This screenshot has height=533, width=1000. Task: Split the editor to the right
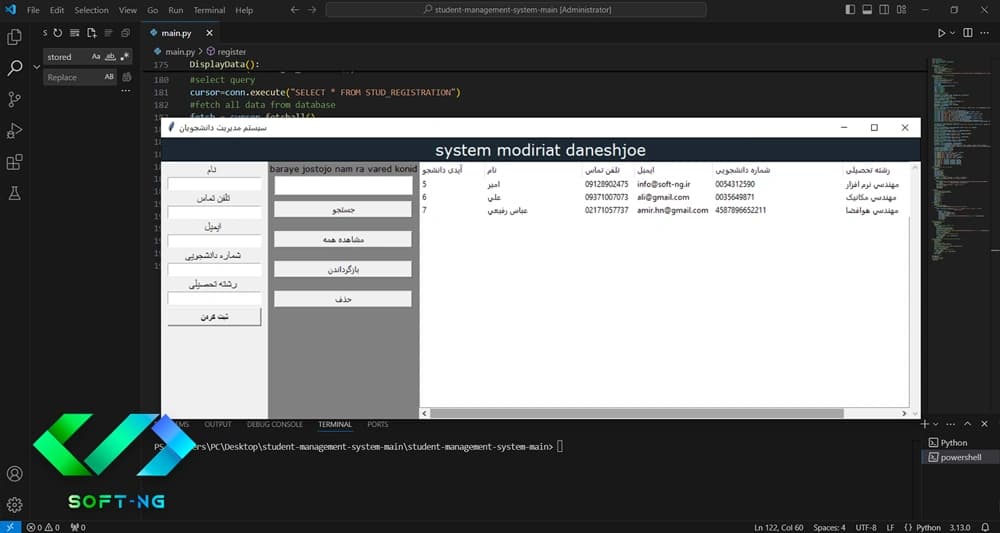pyautogui.click(x=967, y=33)
